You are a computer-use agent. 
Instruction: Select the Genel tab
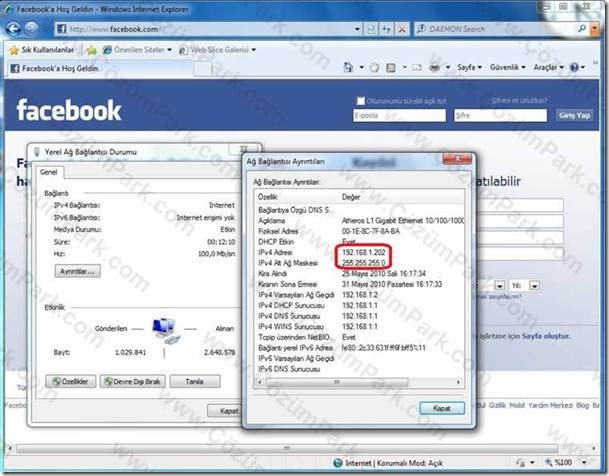click(49, 172)
